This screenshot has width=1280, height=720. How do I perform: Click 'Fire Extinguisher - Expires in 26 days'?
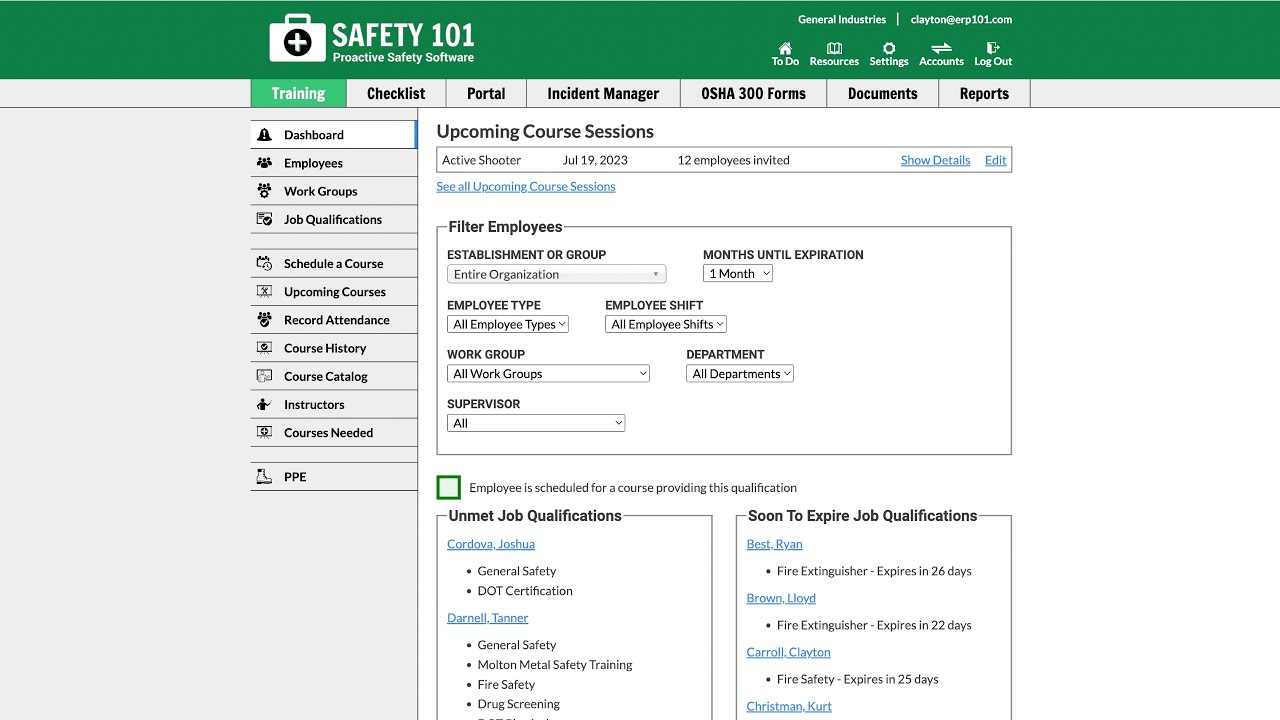pos(874,571)
